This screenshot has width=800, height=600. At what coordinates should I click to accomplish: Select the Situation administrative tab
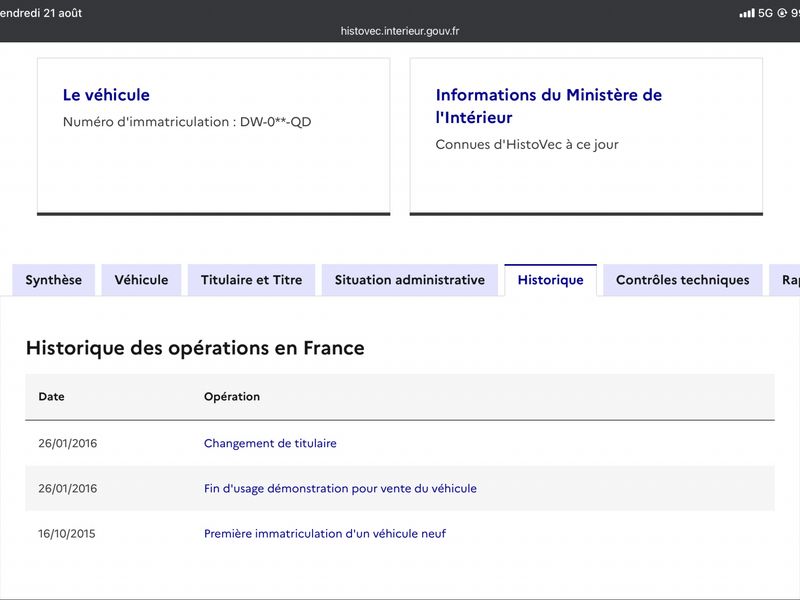pos(410,280)
